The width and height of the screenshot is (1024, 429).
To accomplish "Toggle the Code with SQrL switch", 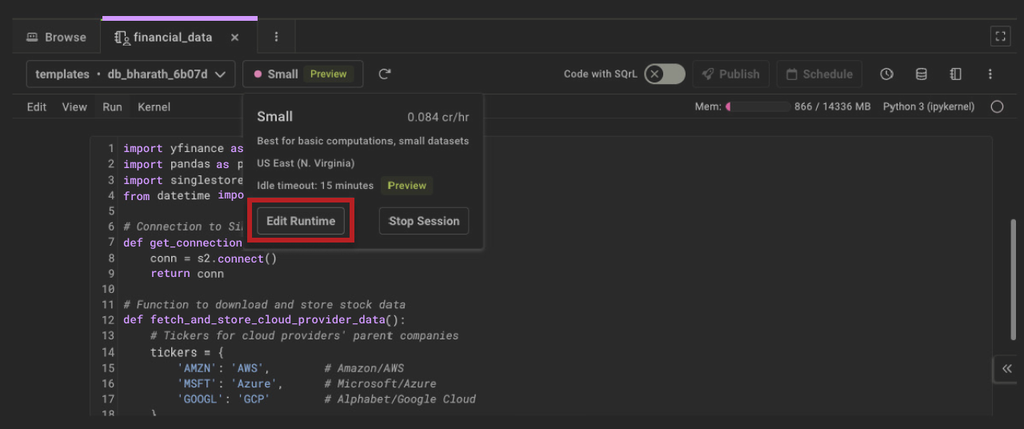I will pyautogui.click(x=664, y=74).
